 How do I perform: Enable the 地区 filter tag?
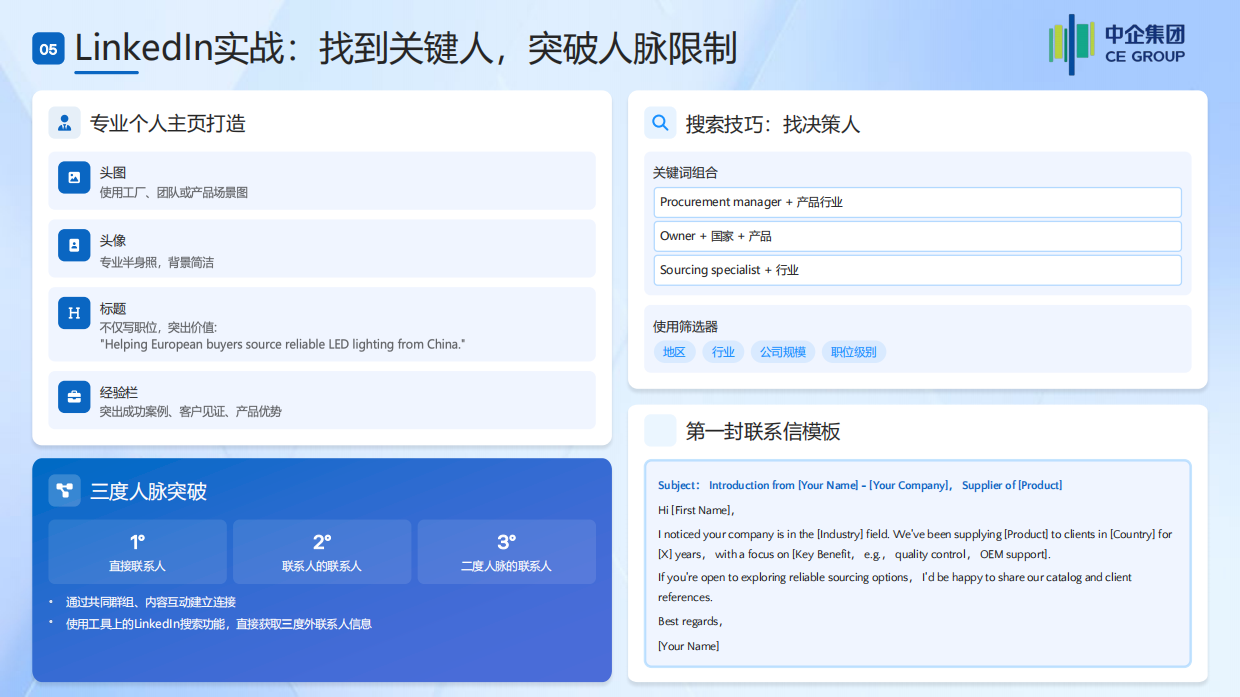674,351
